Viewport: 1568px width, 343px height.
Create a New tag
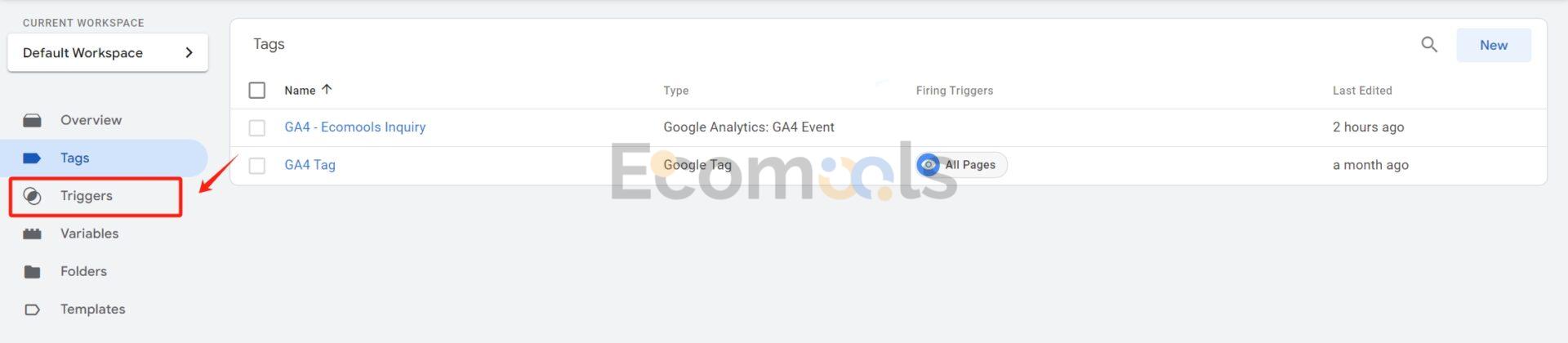point(1493,45)
